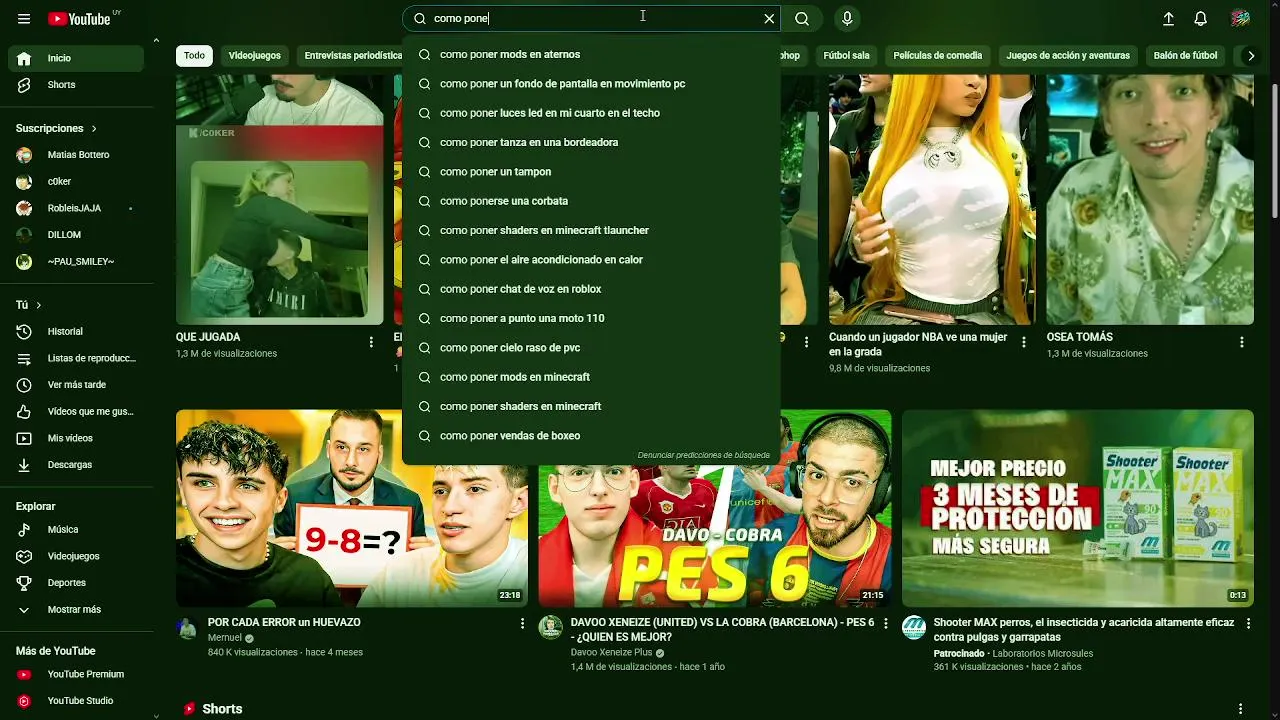Open options for DAVOO XENEIZE video
The image size is (1280, 720).
tap(884, 623)
